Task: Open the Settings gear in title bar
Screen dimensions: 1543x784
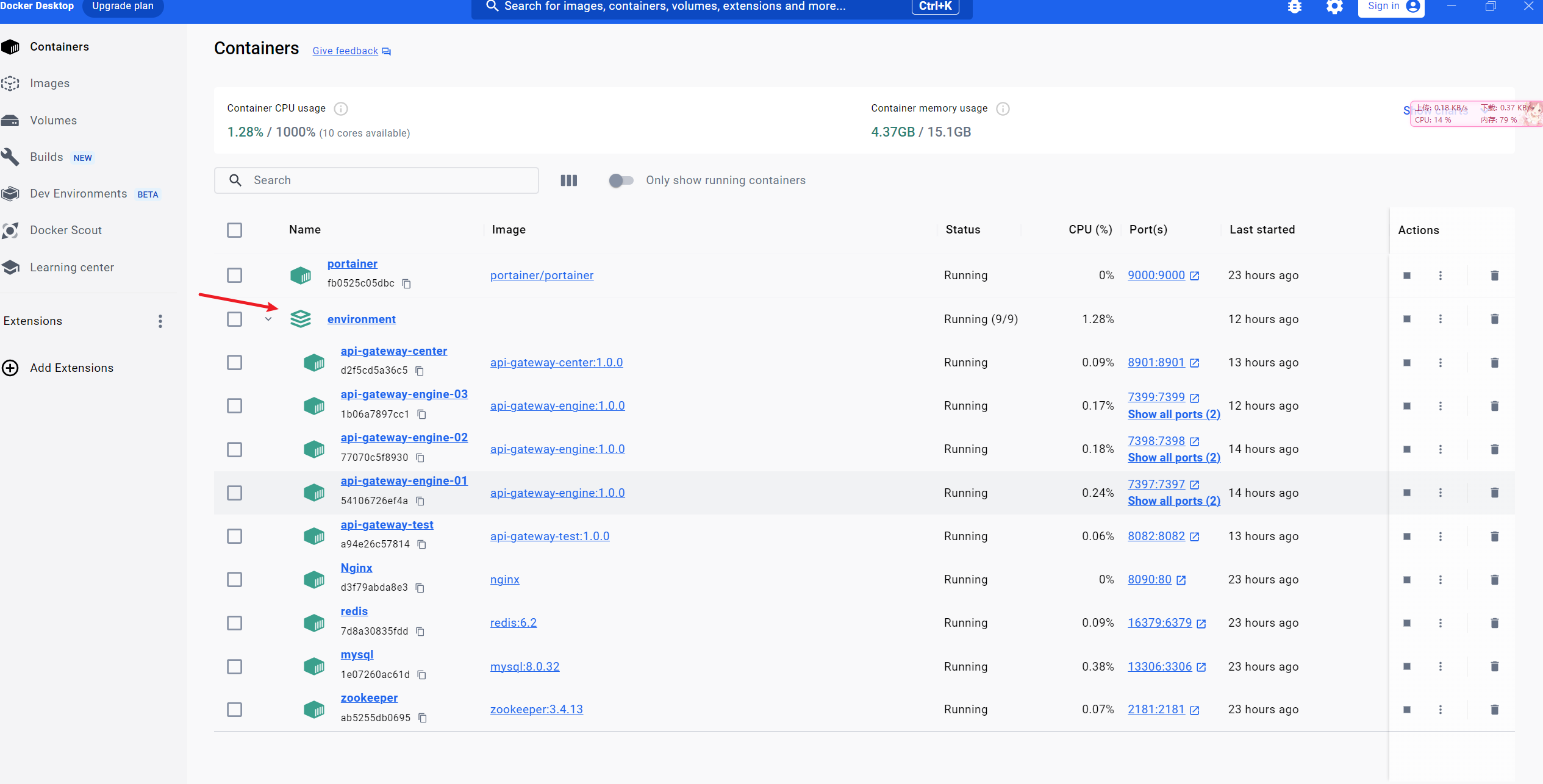Action: (x=1334, y=7)
